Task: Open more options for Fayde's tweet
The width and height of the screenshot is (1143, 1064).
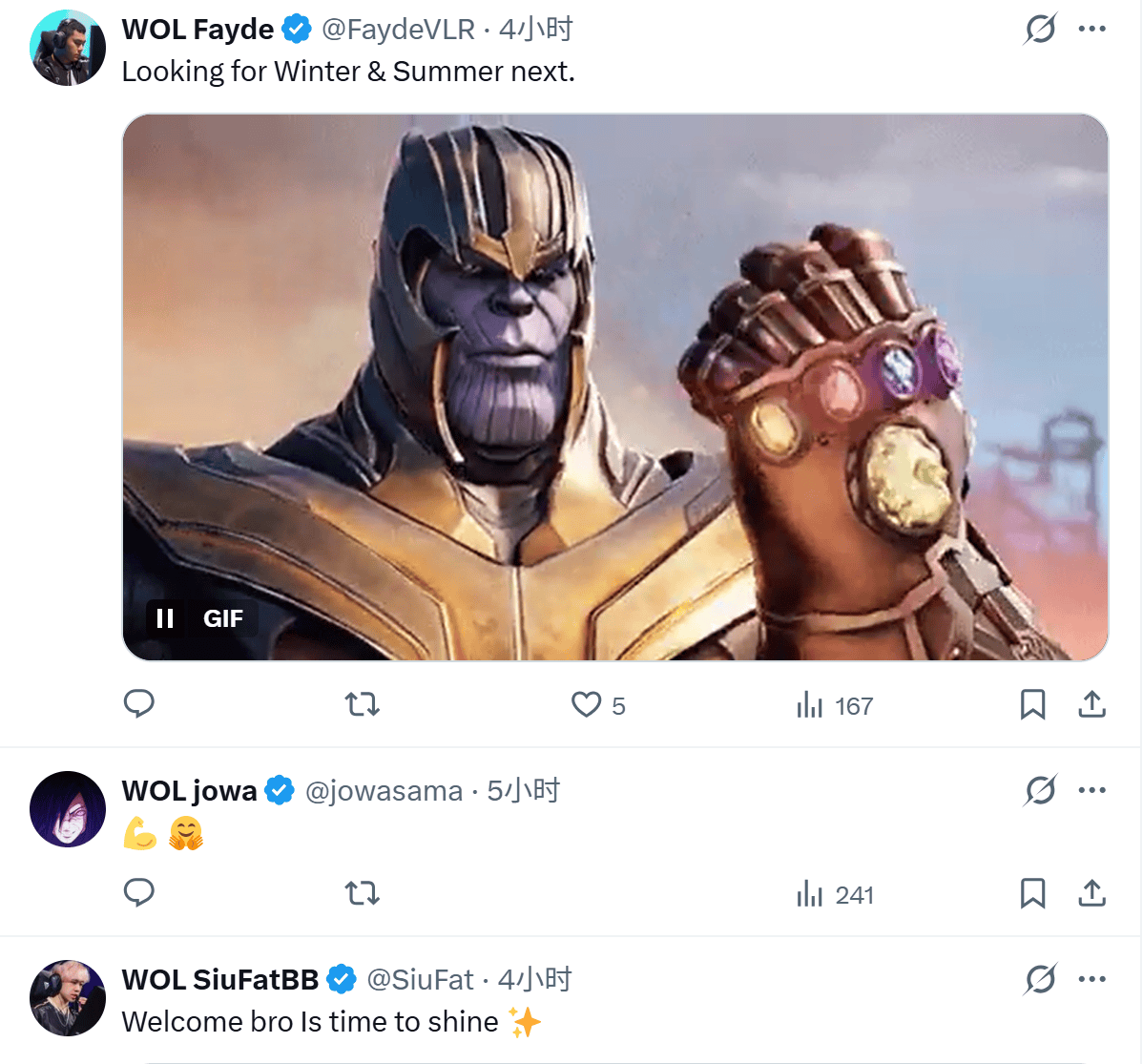Action: point(1091,29)
